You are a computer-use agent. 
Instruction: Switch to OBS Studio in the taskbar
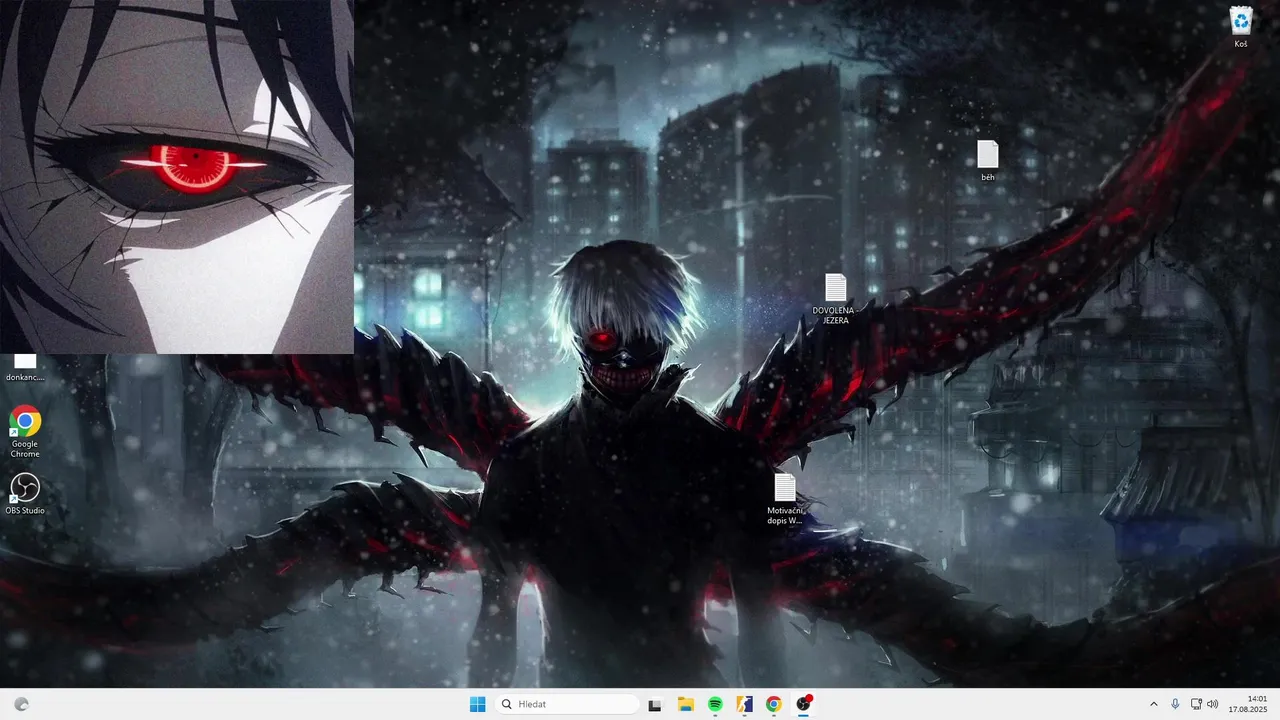(803, 704)
